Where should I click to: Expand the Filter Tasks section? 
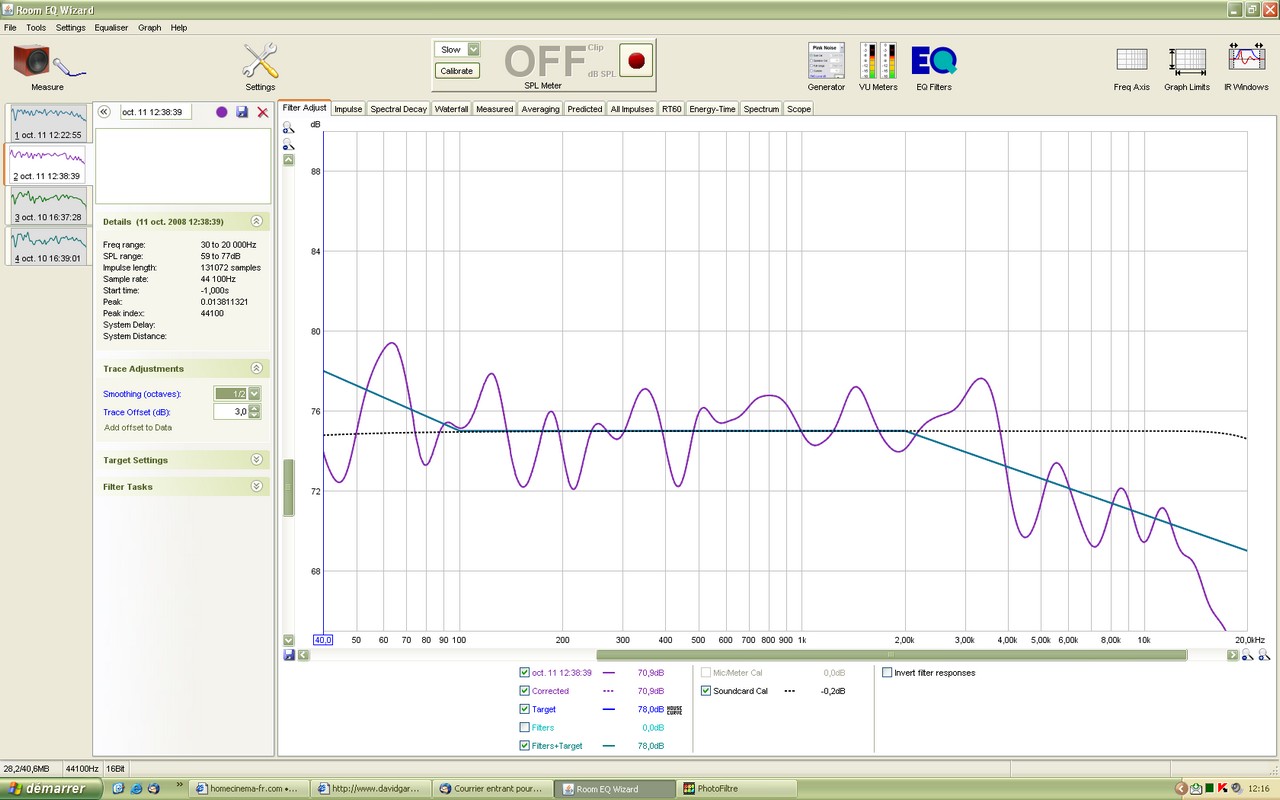256,487
